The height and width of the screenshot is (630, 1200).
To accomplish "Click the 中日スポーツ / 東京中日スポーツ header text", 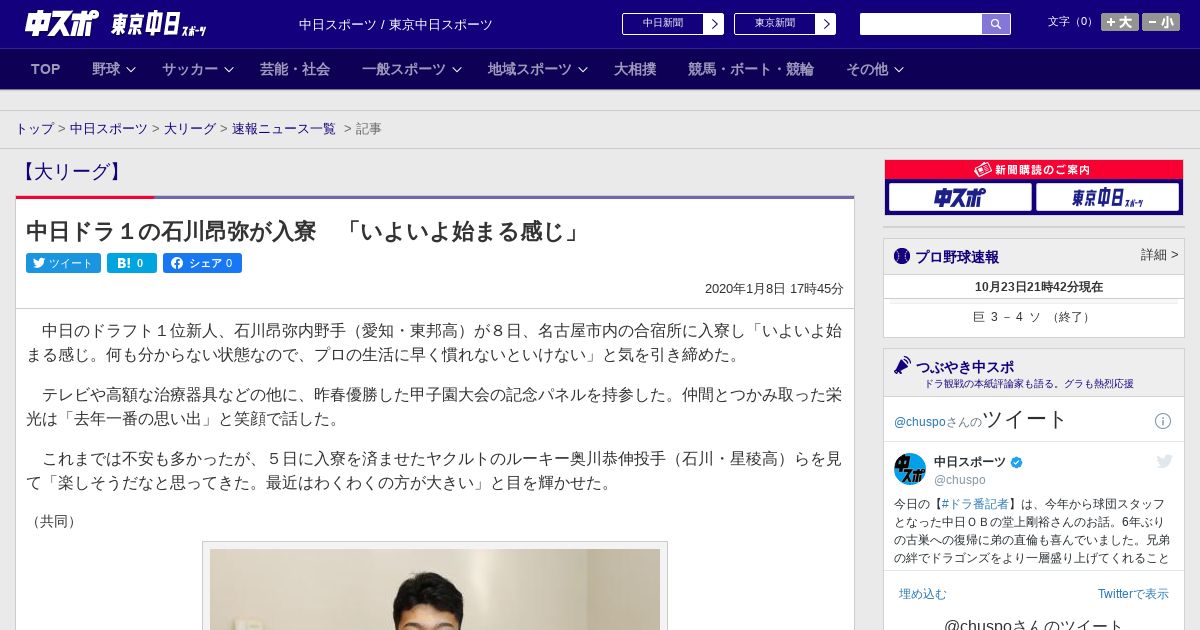I will coord(396,25).
